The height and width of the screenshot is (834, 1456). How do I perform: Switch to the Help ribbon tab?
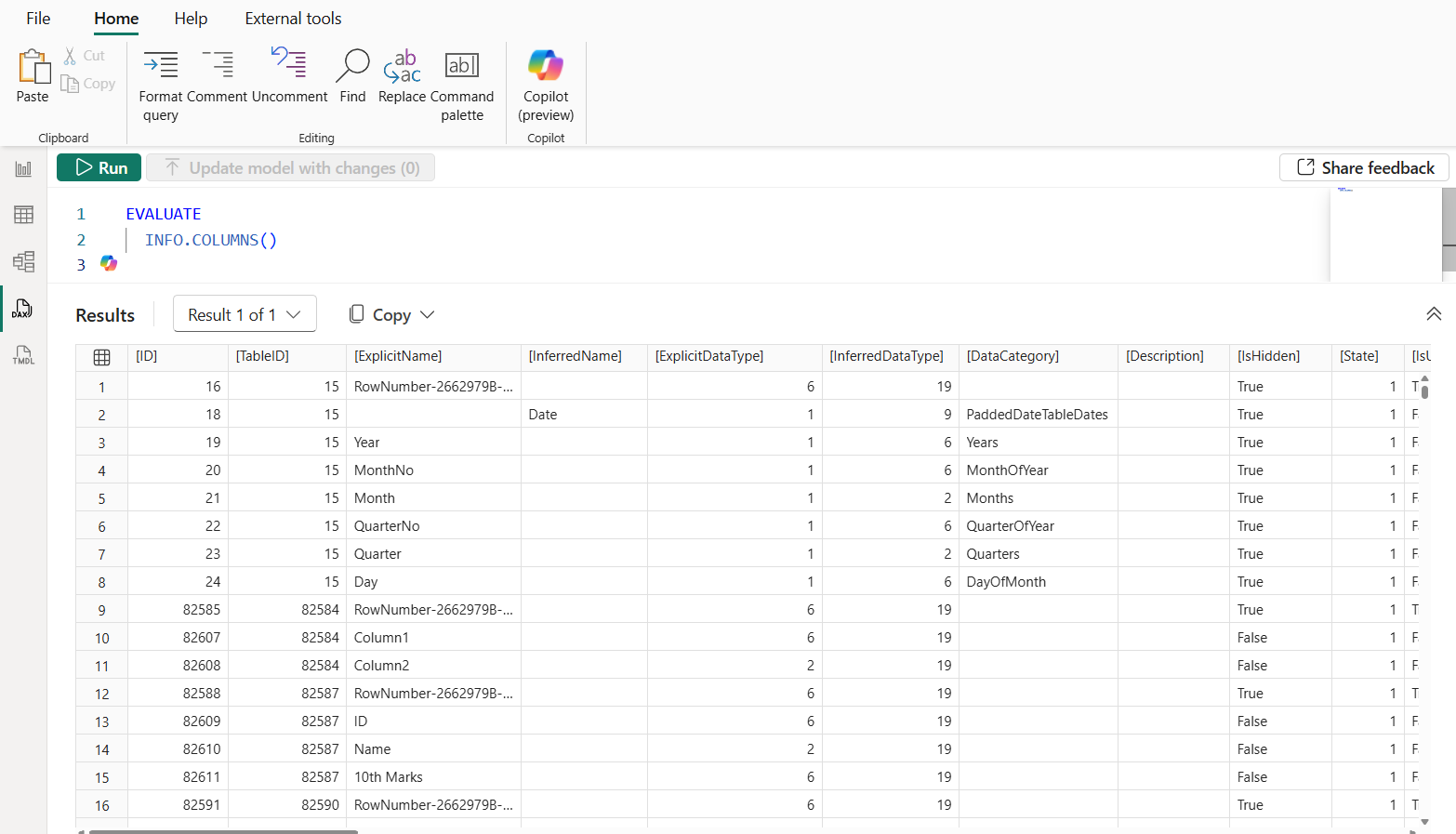191,18
